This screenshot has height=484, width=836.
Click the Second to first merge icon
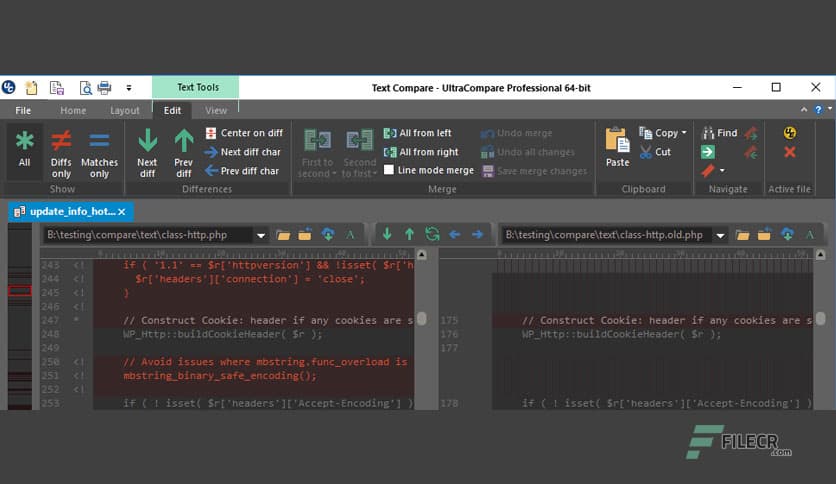pyautogui.click(x=359, y=141)
